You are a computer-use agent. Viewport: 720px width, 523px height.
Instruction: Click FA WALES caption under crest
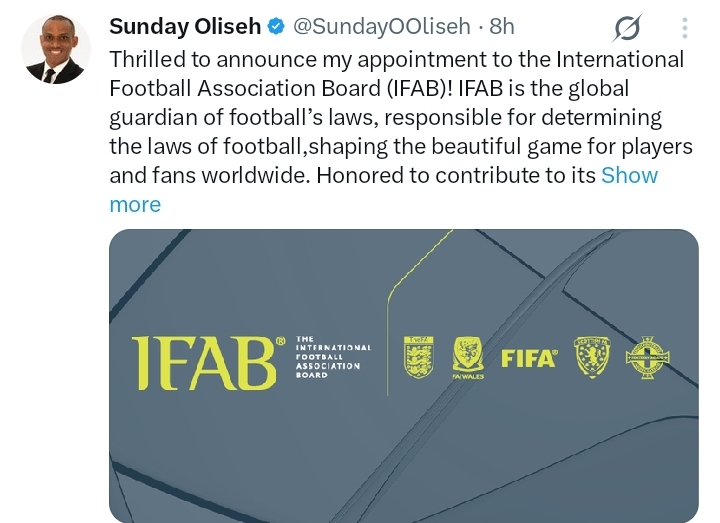coord(468,376)
